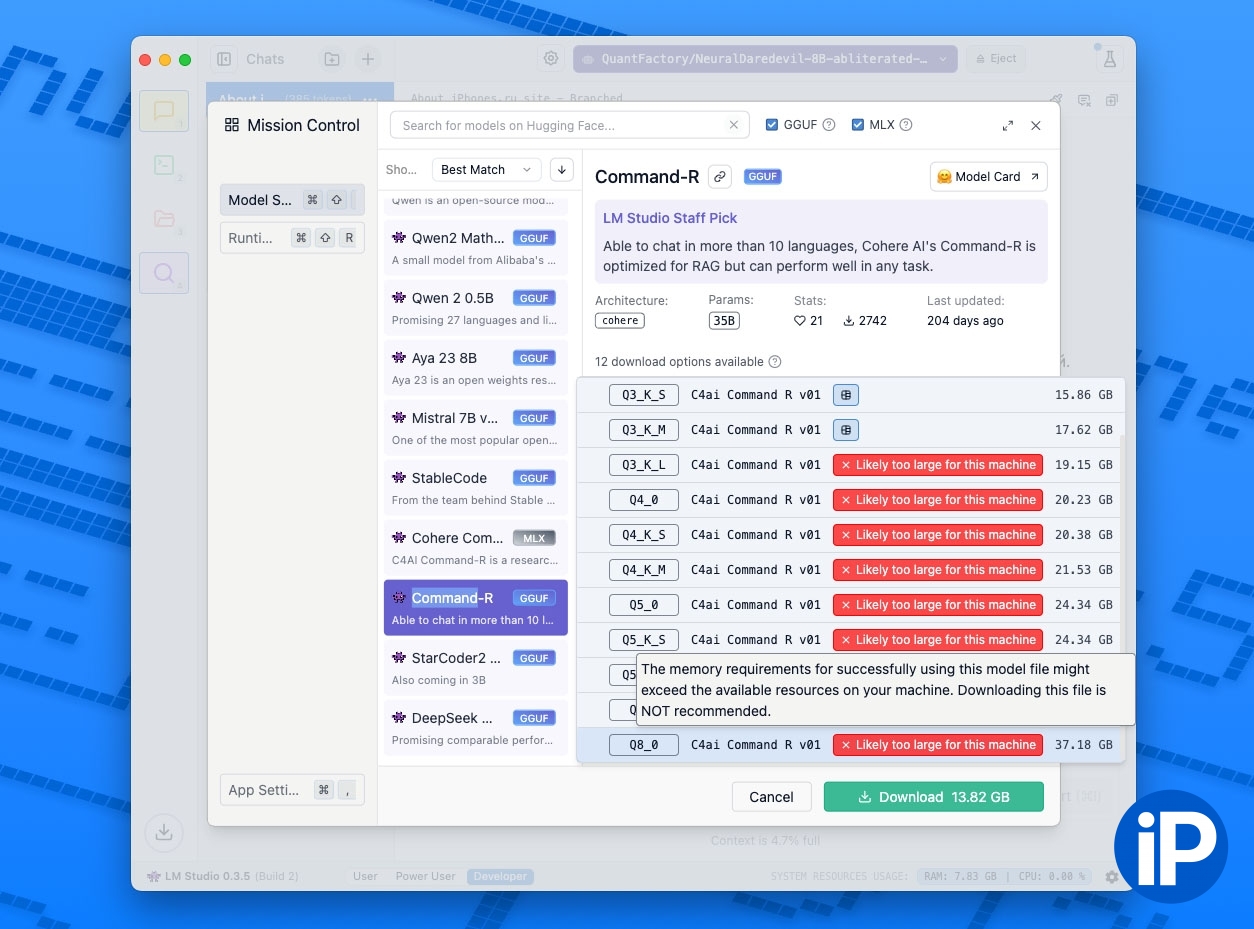Toggle the MLX format checkbox
Image resolution: width=1254 pixels, height=929 pixels.
coord(858,125)
